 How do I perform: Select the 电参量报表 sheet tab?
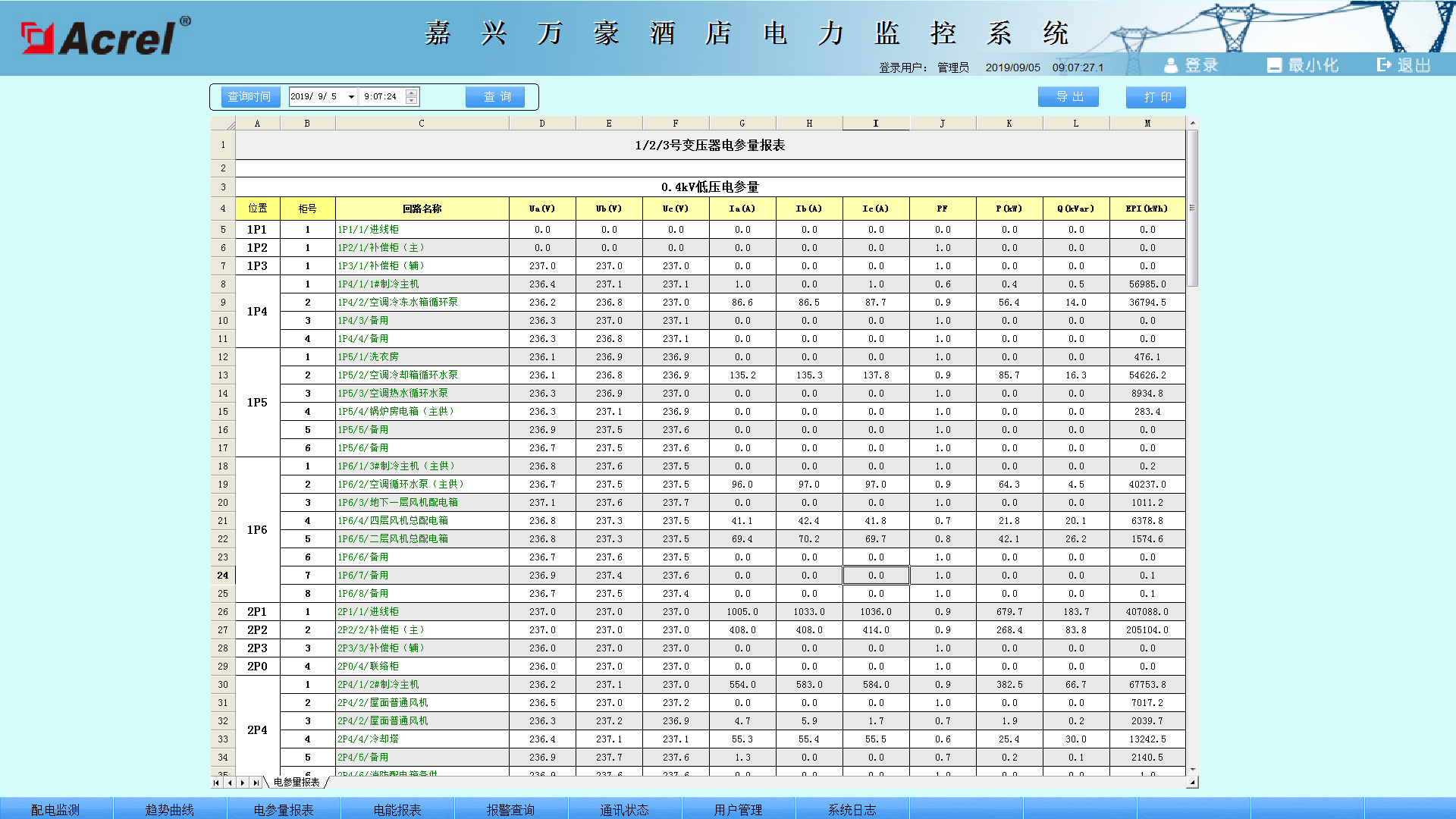(x=297, y=783)
